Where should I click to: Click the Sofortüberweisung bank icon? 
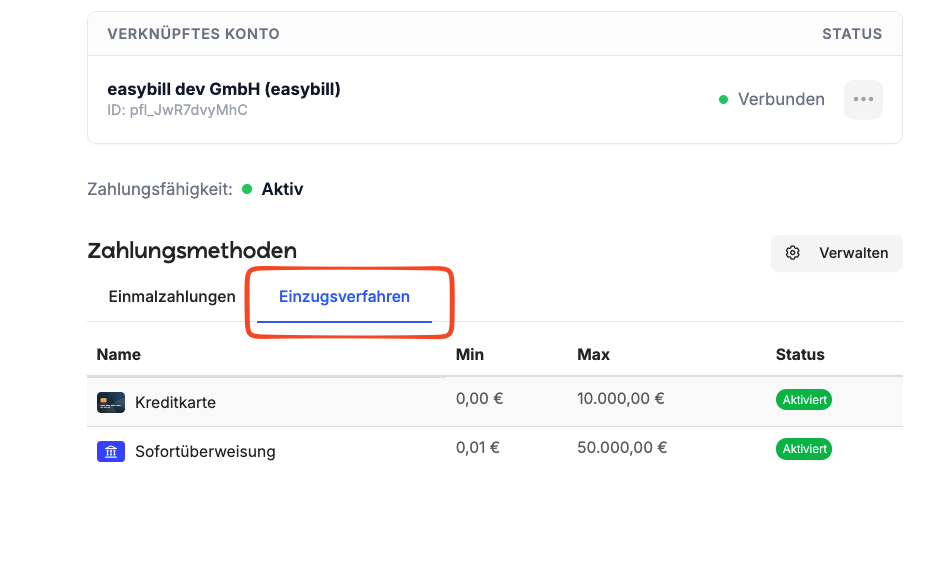tap(111, 452)
